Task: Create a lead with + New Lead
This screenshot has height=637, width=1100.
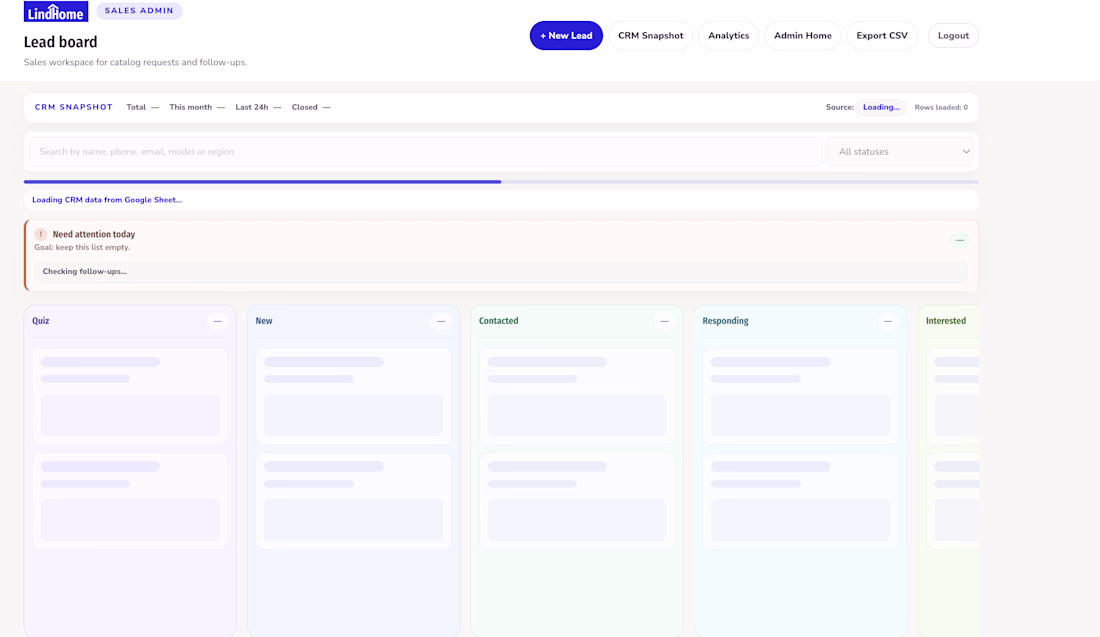Action: click(x=566, y=36)
